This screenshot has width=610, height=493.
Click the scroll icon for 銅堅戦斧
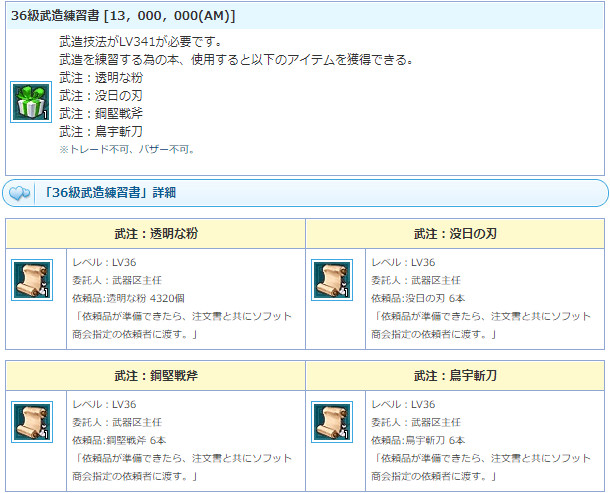pos(32,422)
